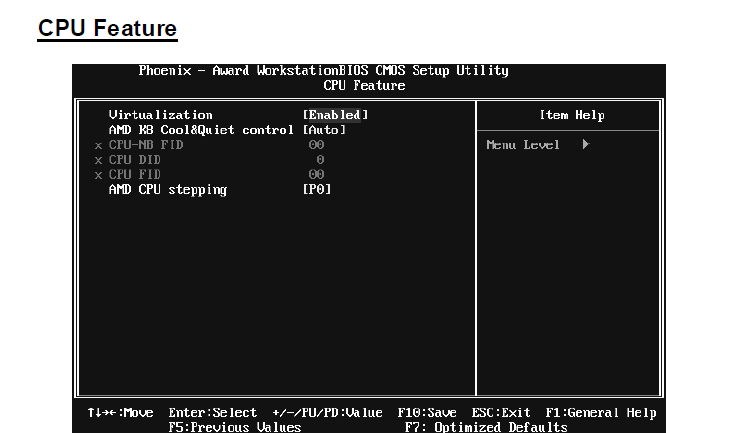Click the CPU DID value 0

point(320,160)
